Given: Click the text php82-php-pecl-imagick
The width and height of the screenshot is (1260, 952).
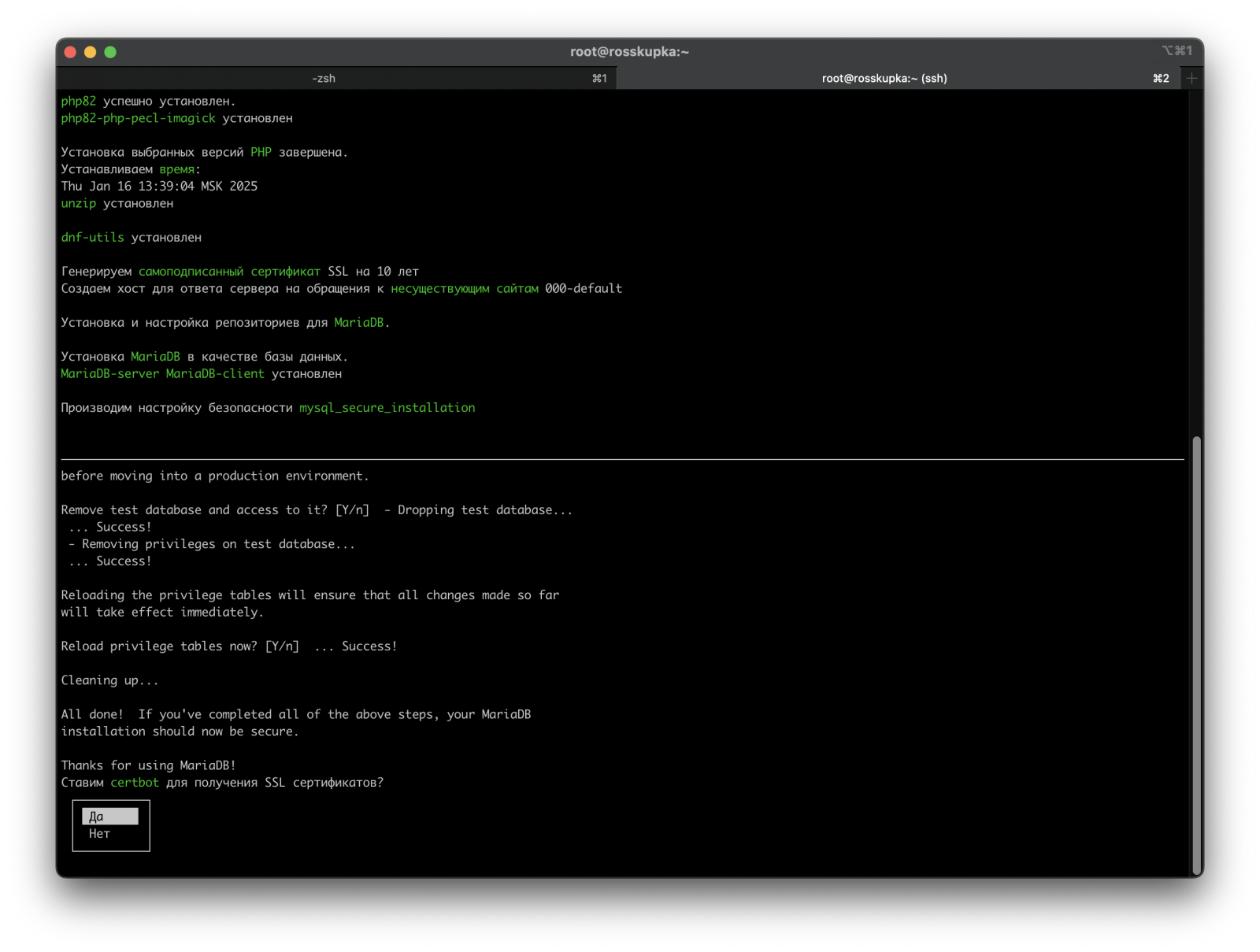Looking at the screenshot, I should 138,118.
